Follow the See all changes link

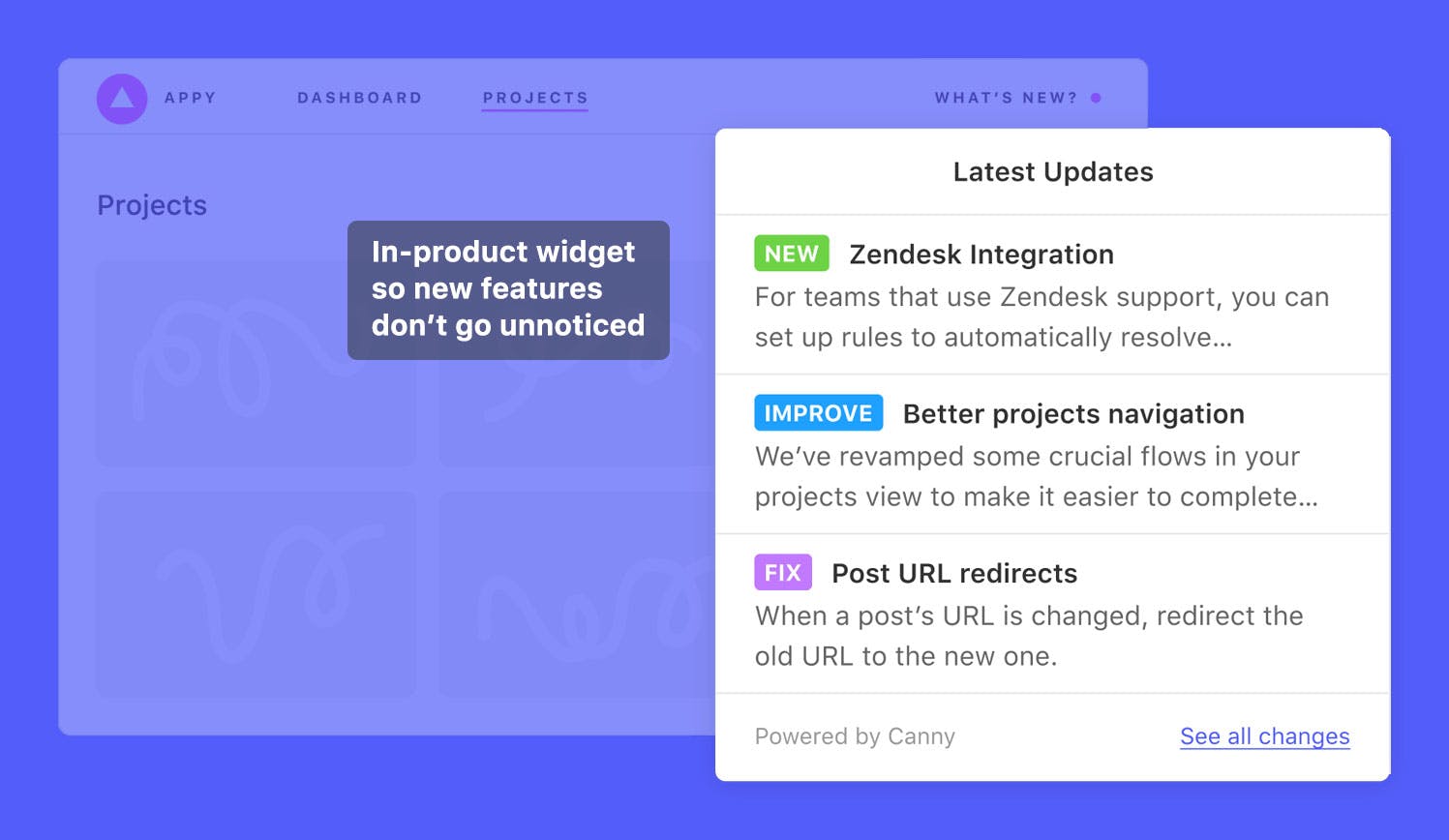(1265, 736)
